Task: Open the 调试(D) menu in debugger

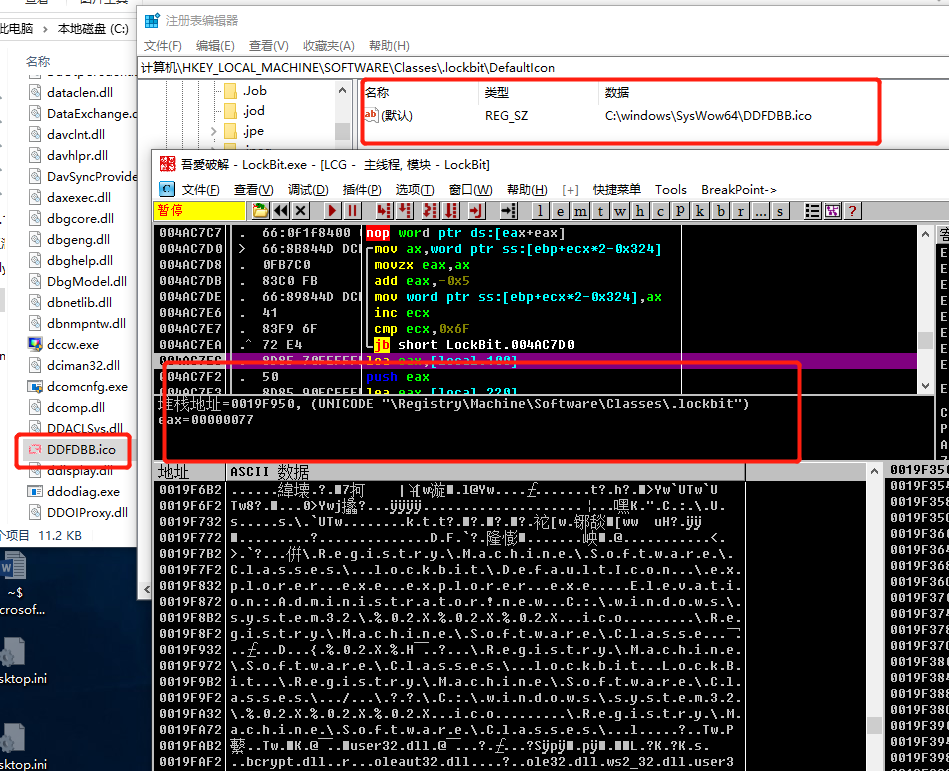Action: pos(307,189)
